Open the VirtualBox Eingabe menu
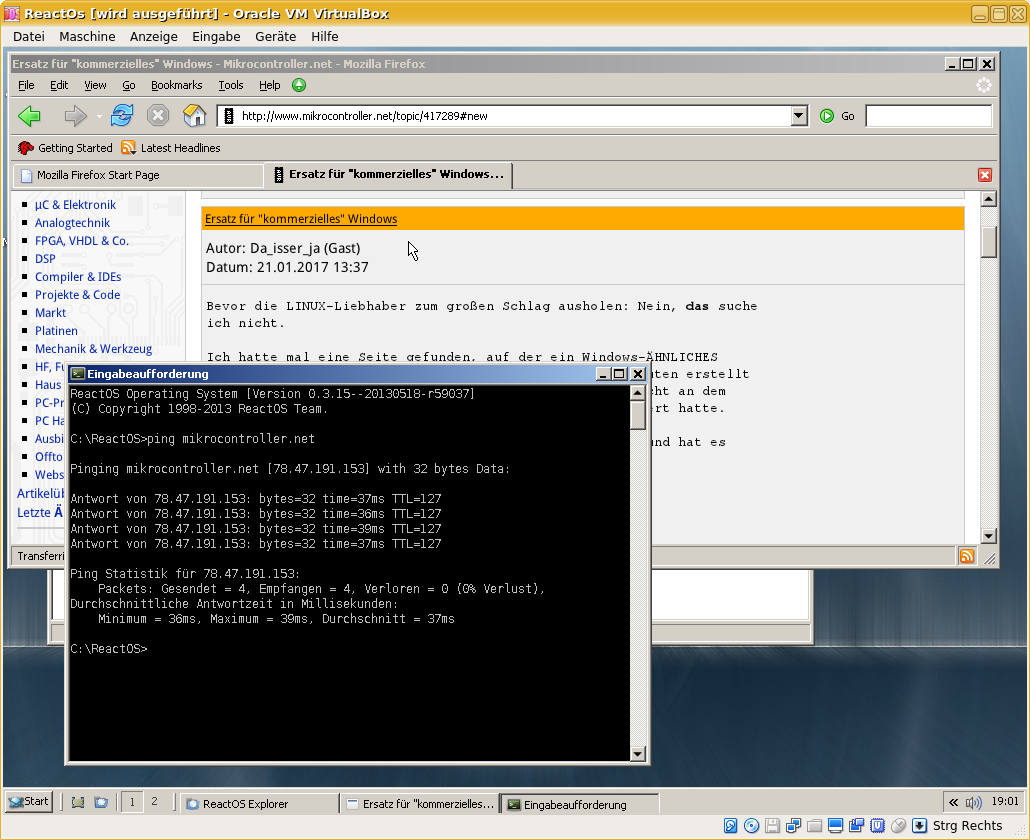The width and height of the screenshot is (1030, 840). pos(216,37)
